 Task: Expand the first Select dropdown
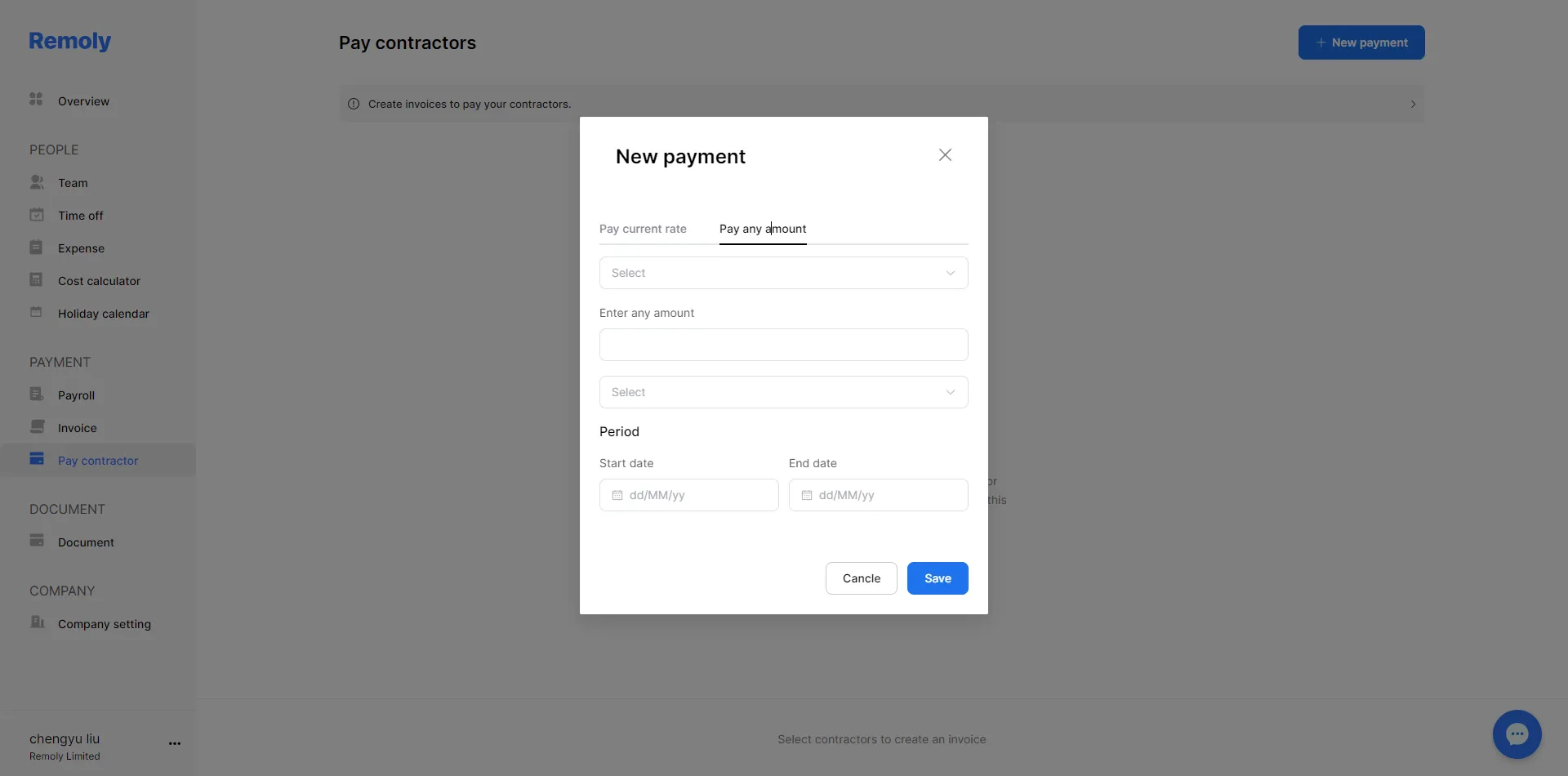tap(784, 273)
